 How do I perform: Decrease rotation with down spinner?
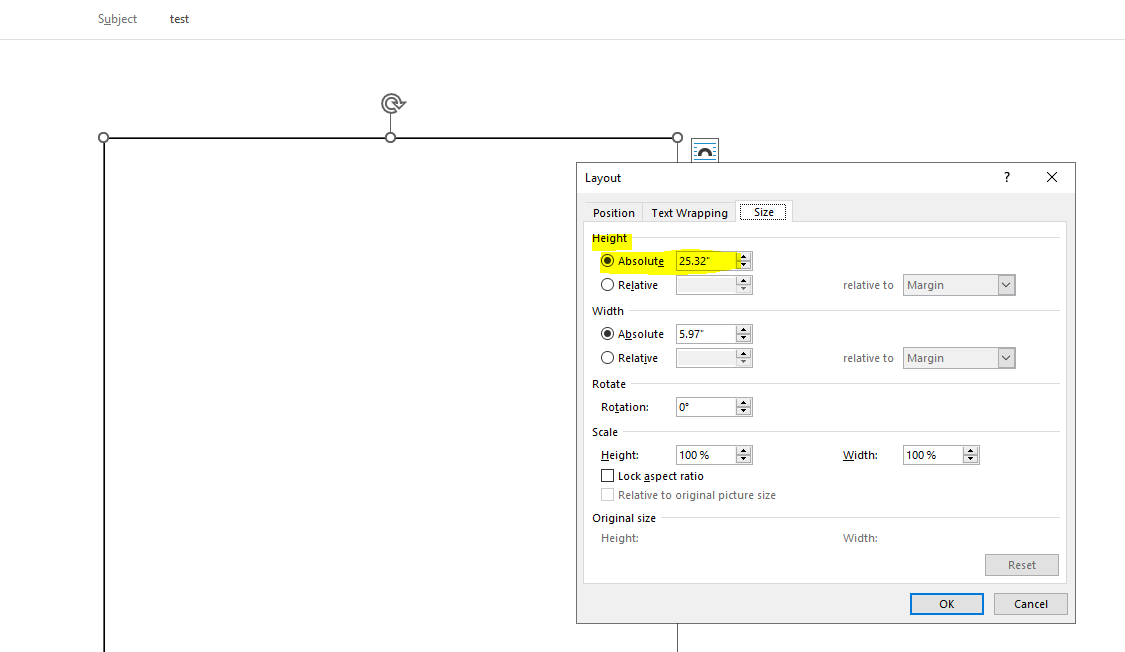744,412
